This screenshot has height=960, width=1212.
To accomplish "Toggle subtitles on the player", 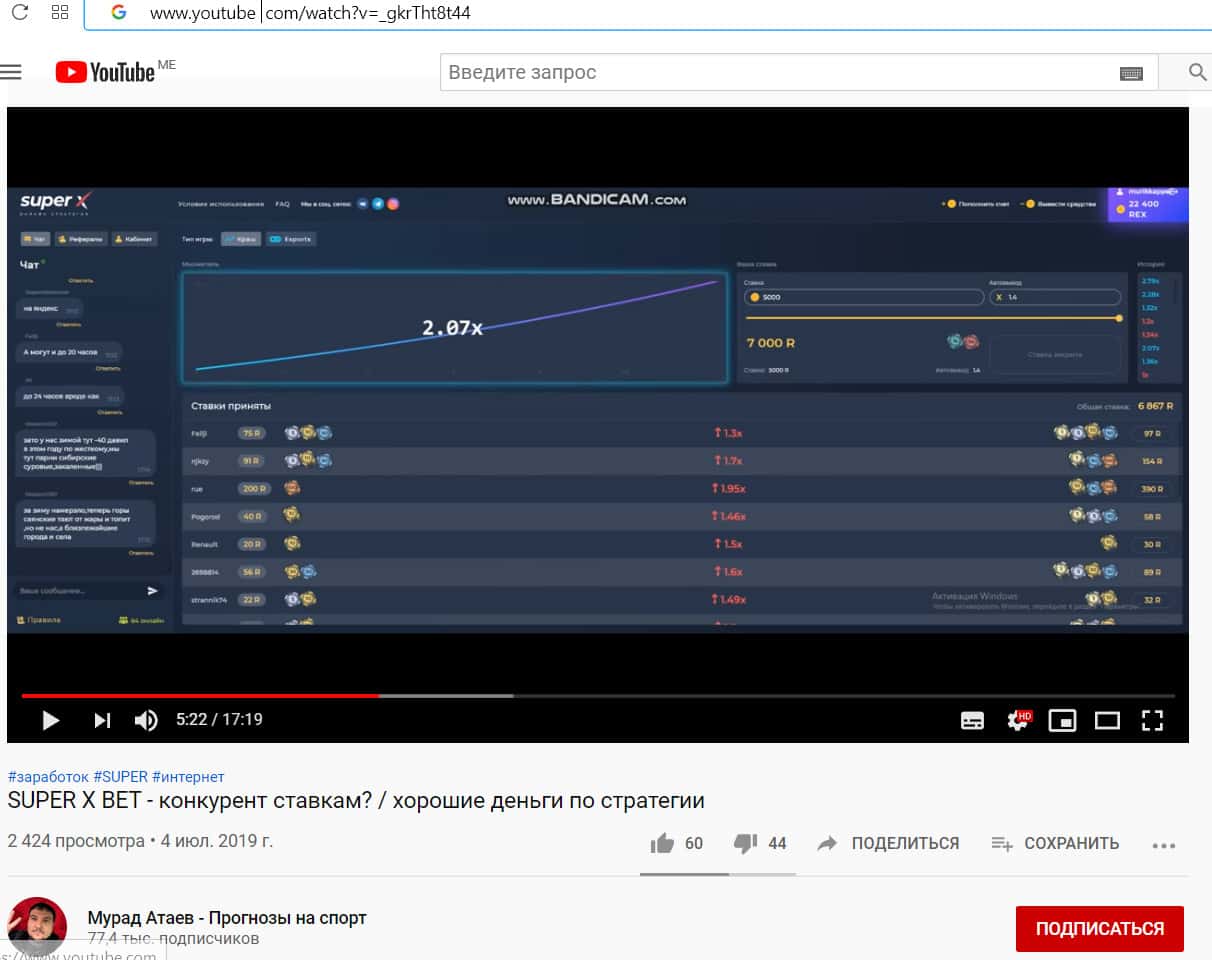I will 972,720.
